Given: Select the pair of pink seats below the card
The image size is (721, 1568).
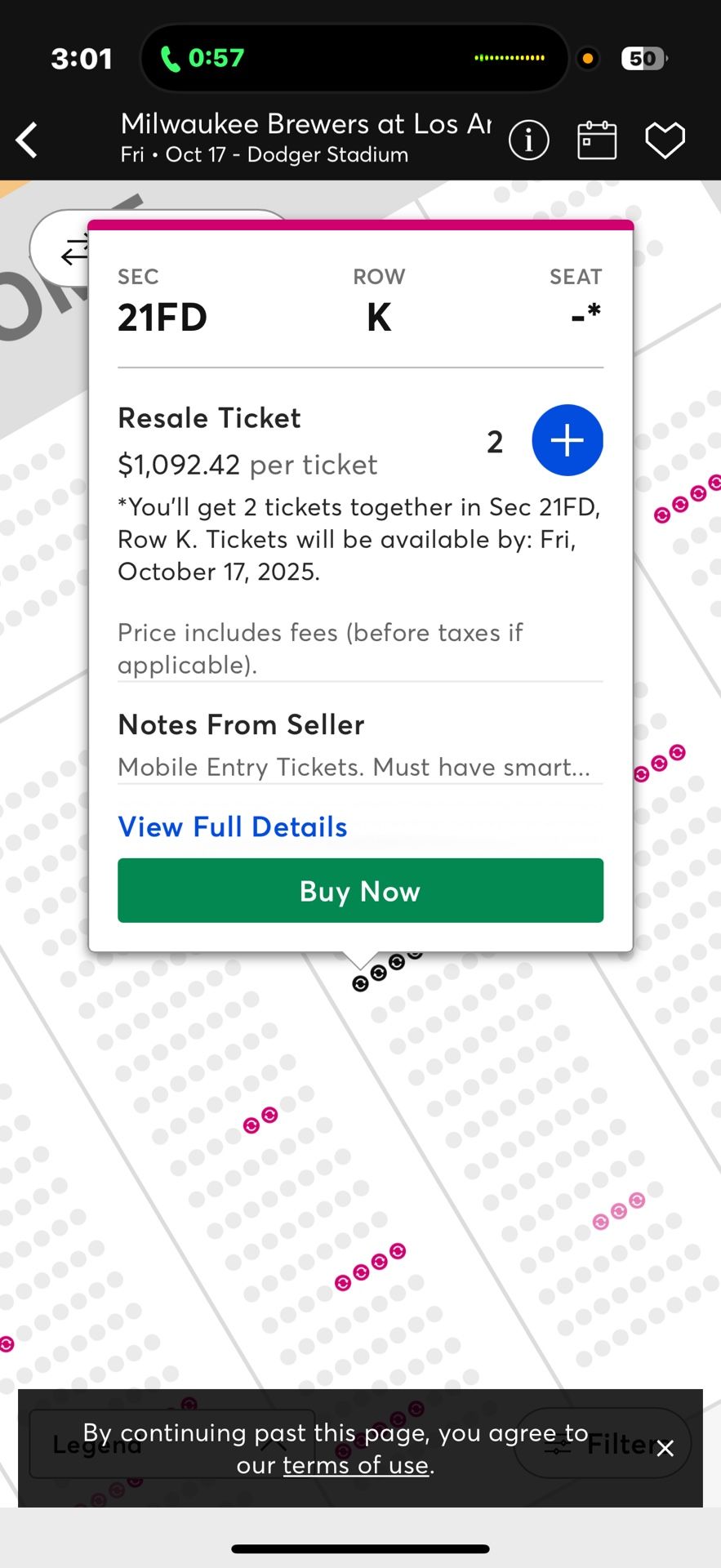Looking at the screenshot, I should [260, 1120].
